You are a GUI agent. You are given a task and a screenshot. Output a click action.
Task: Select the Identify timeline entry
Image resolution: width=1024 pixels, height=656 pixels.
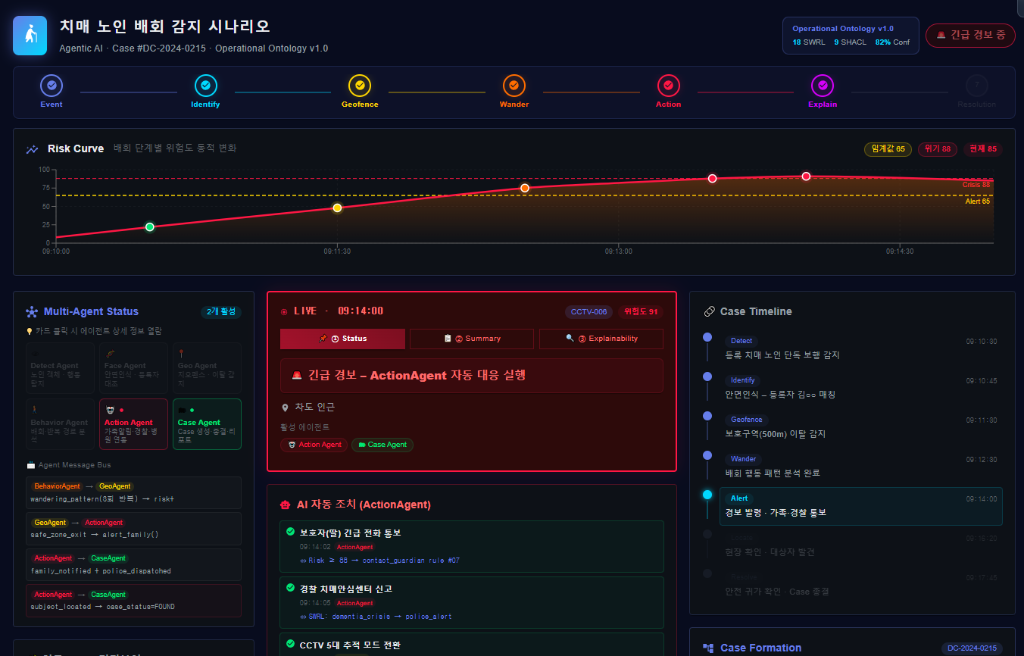click(x=861, y=387)
